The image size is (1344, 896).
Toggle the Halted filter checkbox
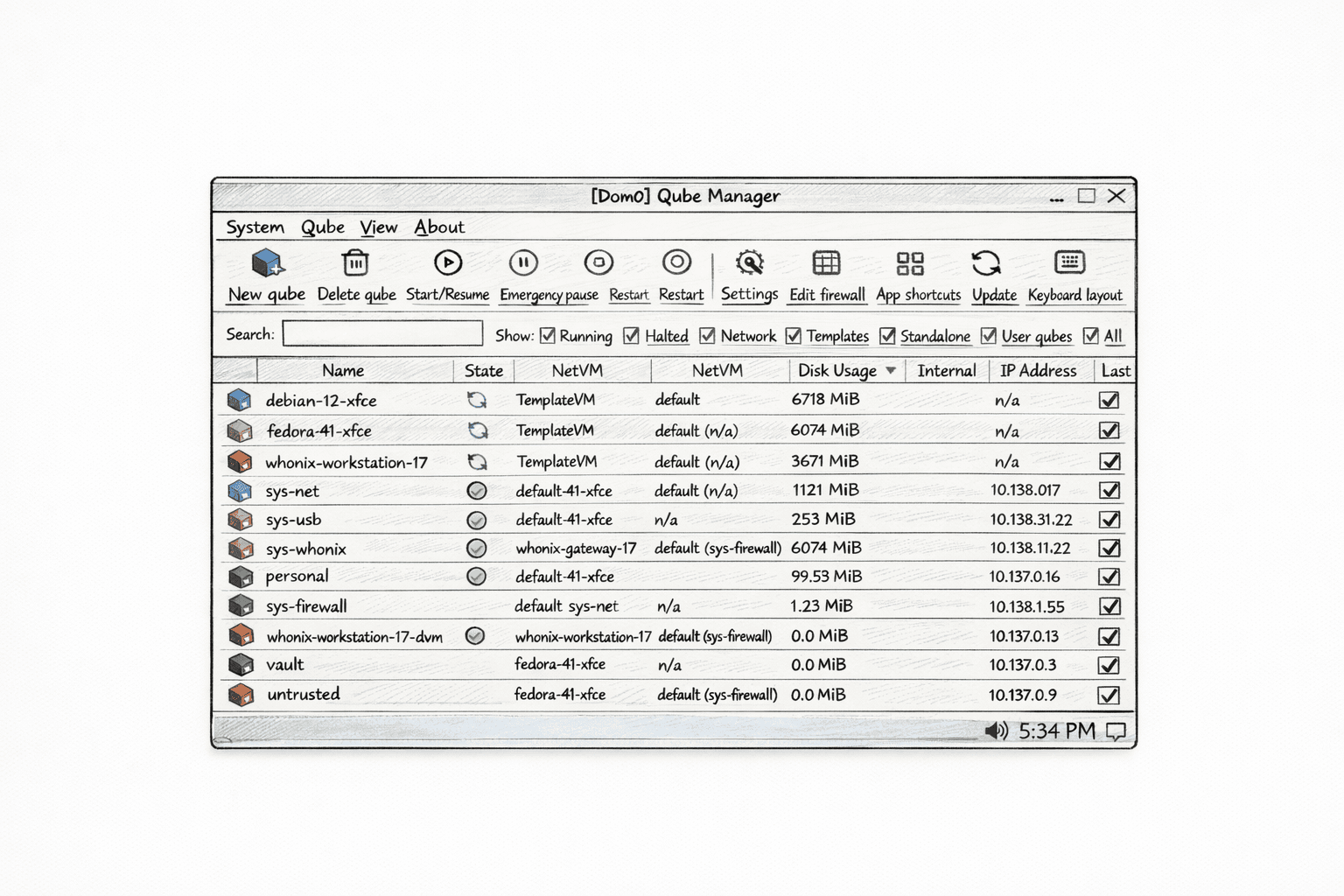tap(631, 335)
